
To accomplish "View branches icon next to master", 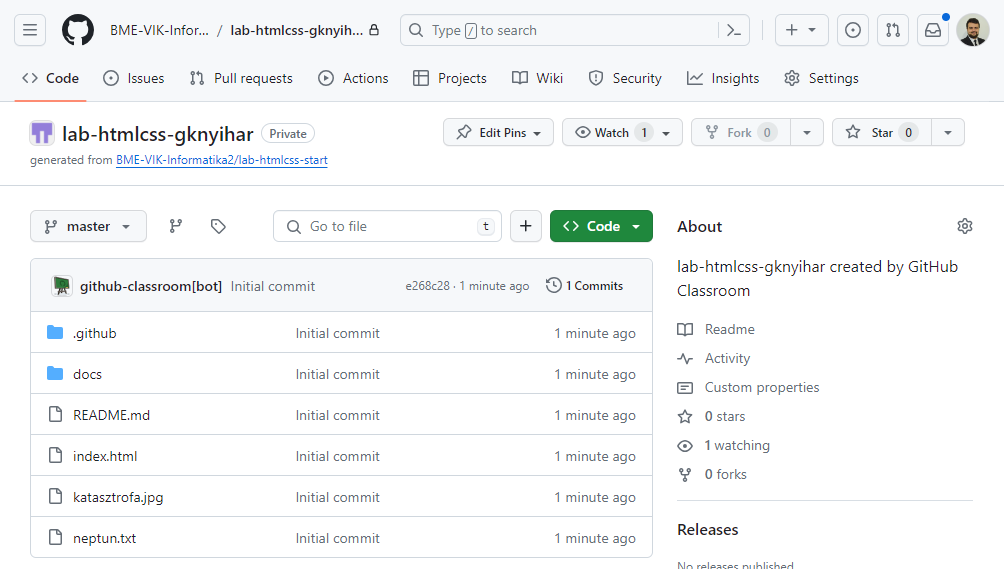I will pos(176,226).
